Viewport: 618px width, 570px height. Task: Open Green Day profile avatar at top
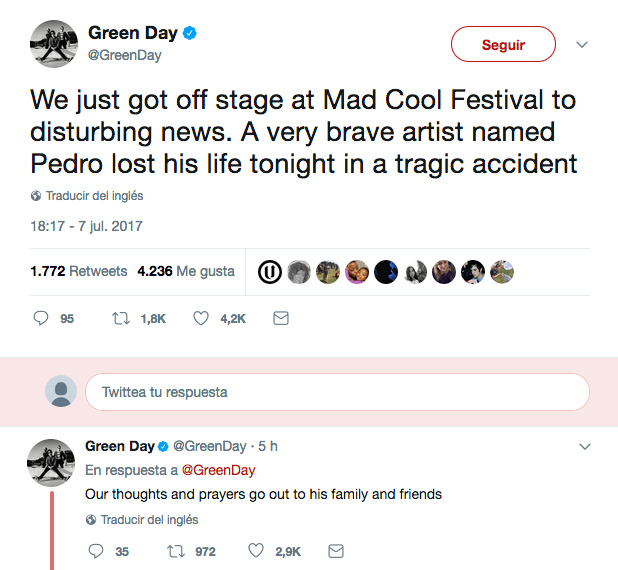[52, 44]
